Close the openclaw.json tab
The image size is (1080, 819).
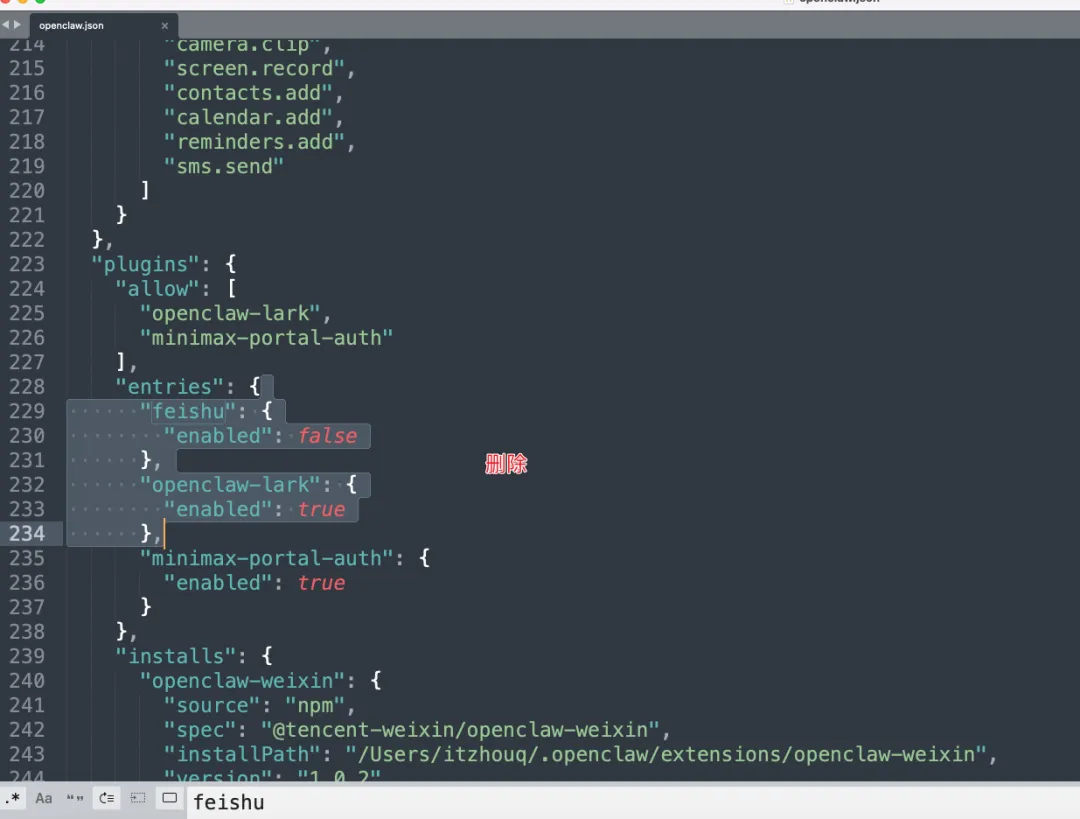(x=165, y=25)
